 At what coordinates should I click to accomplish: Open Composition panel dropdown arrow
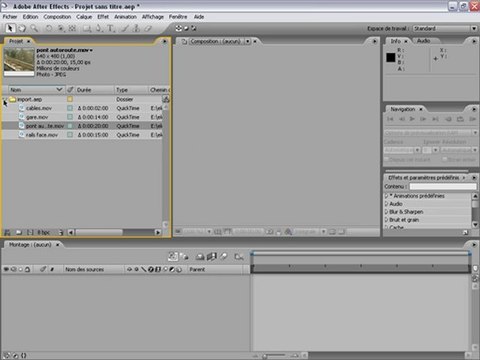point(247,41)
